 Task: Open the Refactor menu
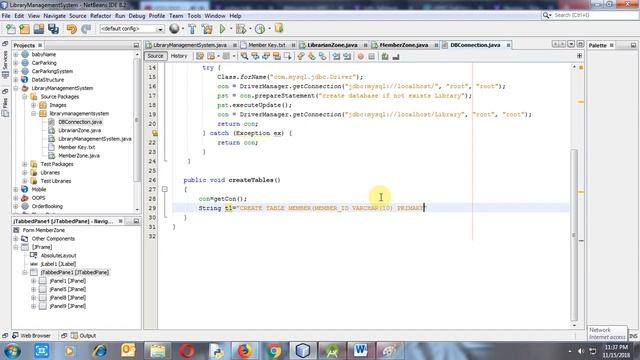pos(100,16)
